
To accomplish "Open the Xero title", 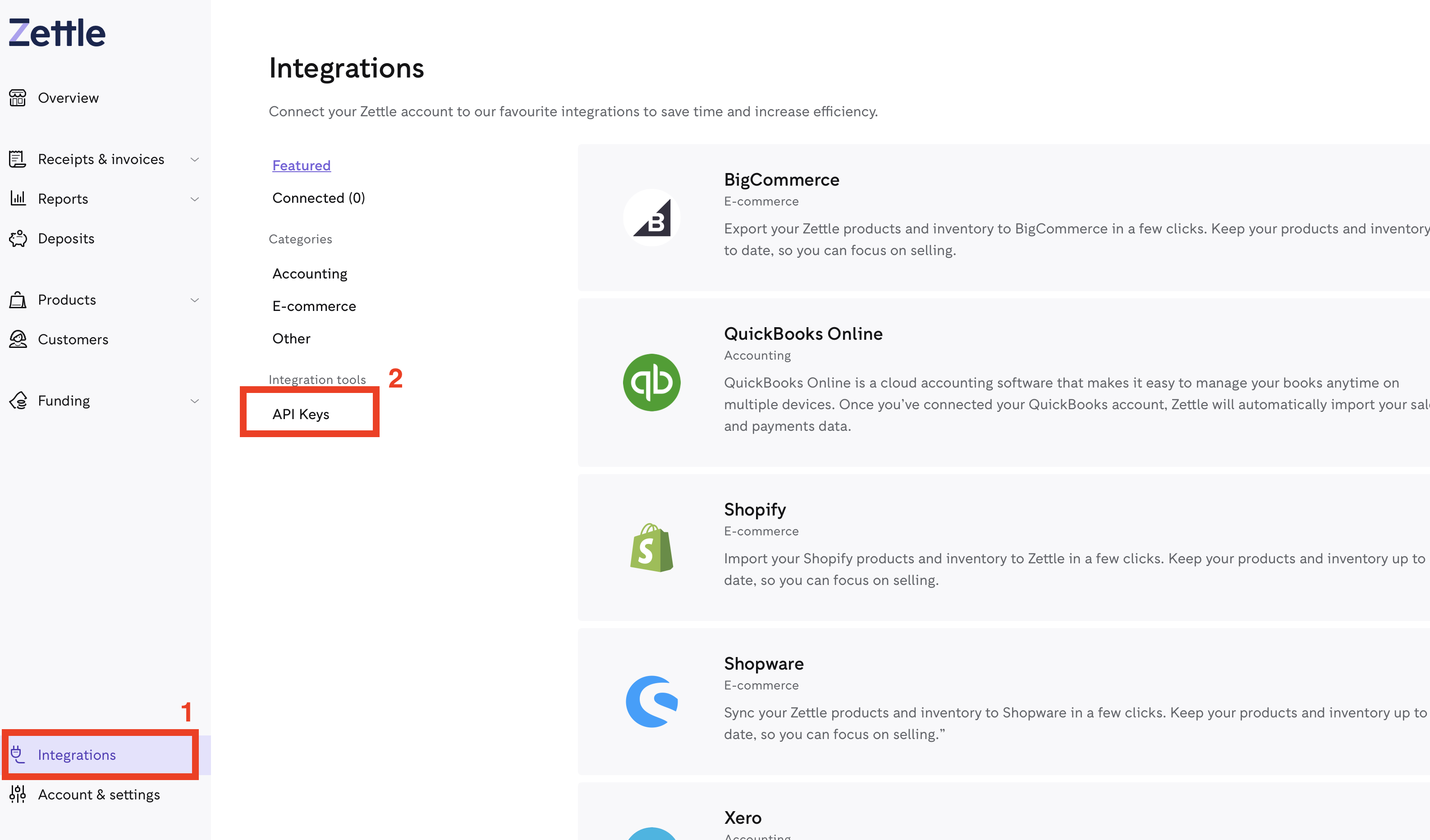I will coord(743,817).
